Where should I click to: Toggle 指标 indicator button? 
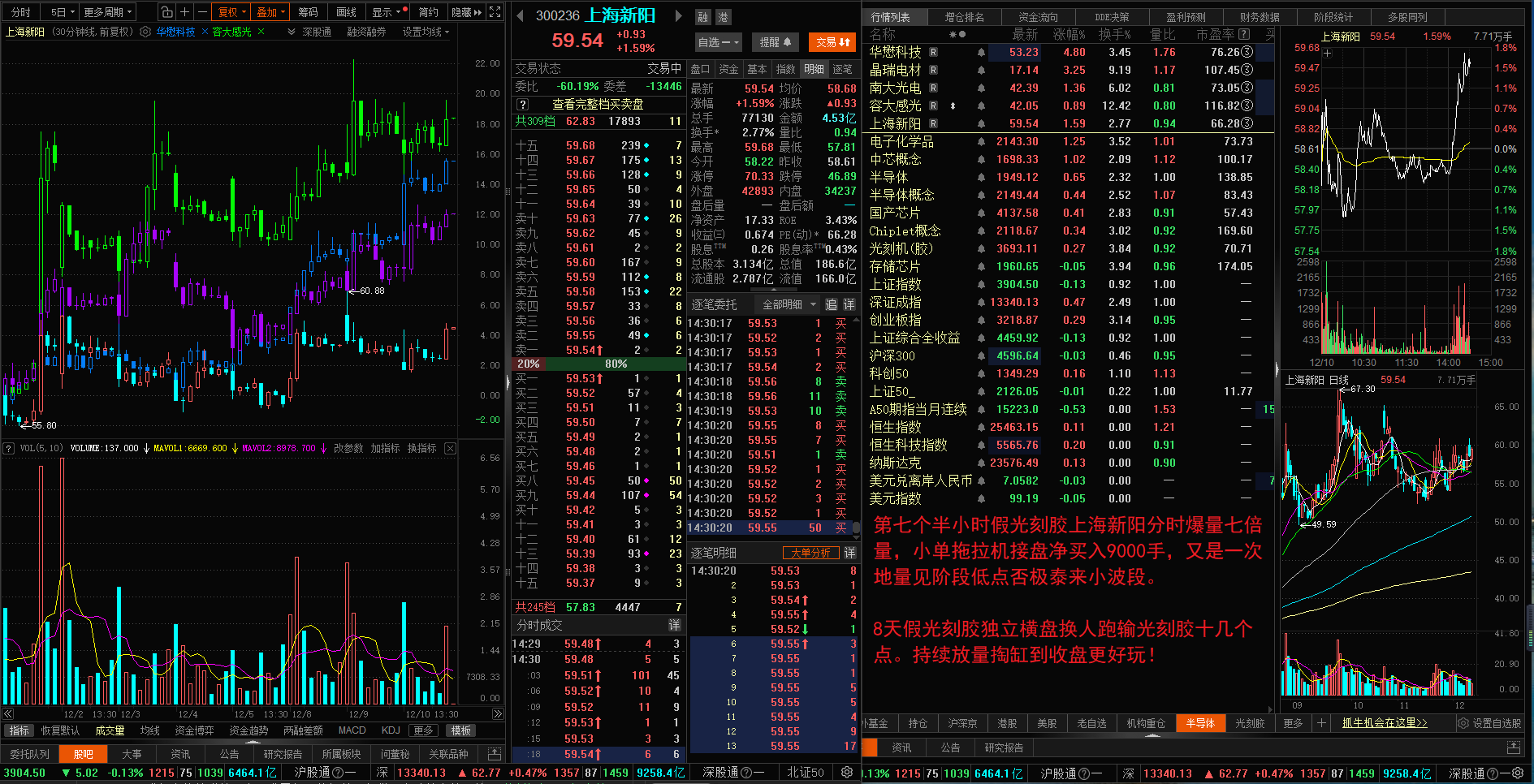pos(19,731)
